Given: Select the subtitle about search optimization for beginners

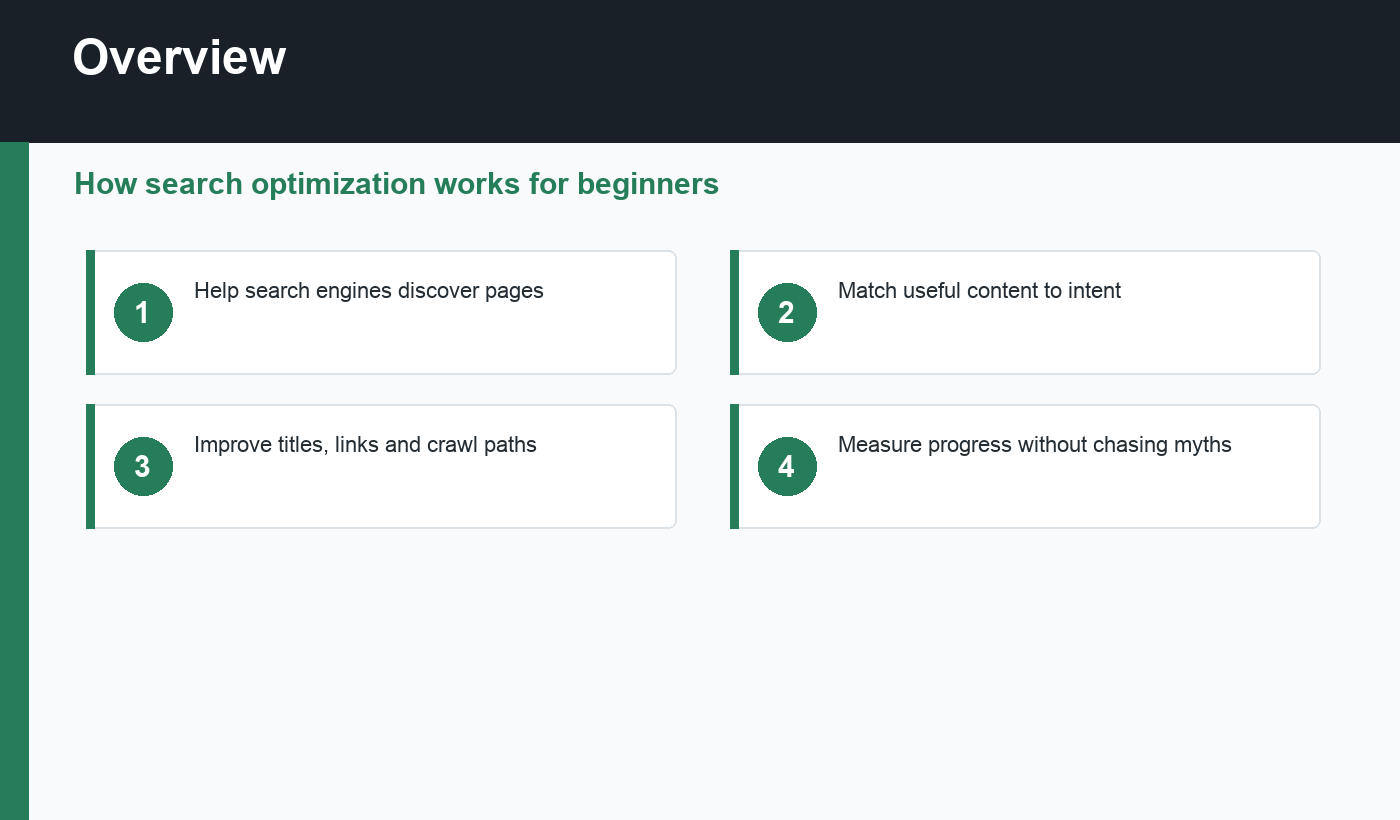Looking at the screenshot, I should tap(396, 184).
